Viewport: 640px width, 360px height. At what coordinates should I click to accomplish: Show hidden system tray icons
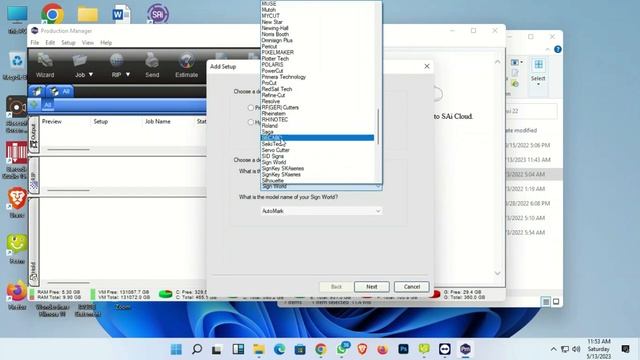click(x=553, y=349)
